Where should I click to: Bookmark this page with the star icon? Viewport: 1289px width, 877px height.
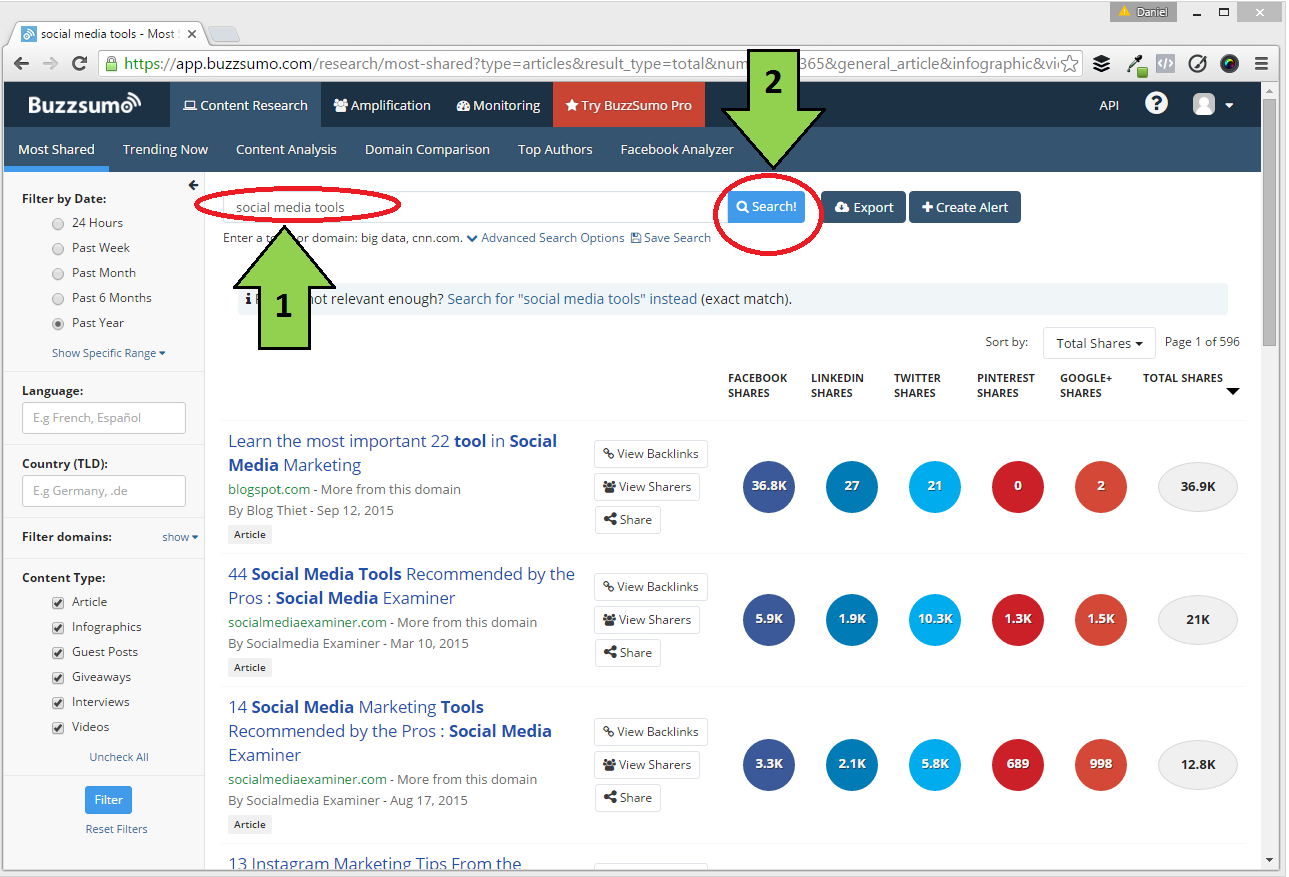coord(1069,64)
